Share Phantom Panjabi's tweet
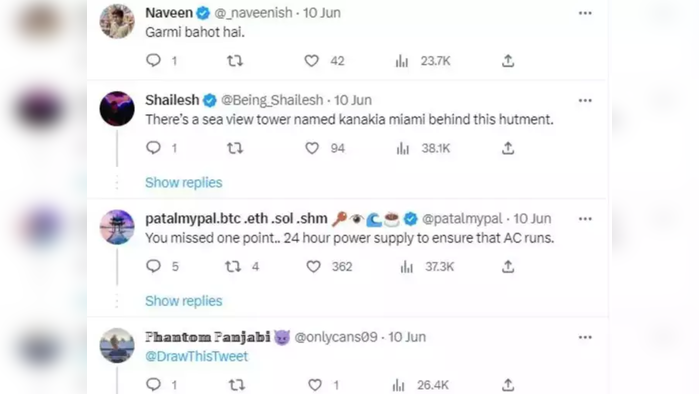 point(508,385)
